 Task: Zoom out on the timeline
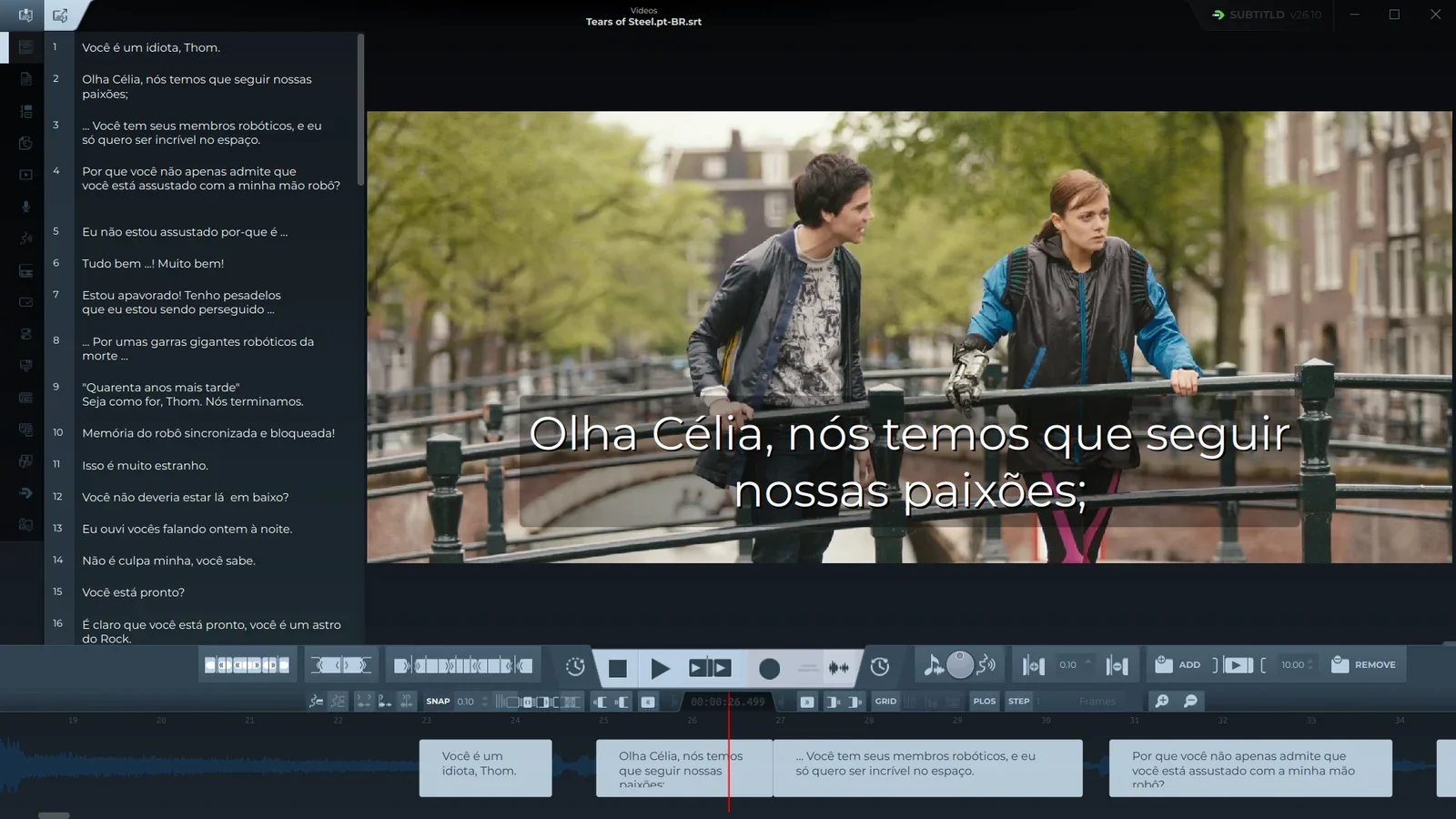[x=1190, y=701]
